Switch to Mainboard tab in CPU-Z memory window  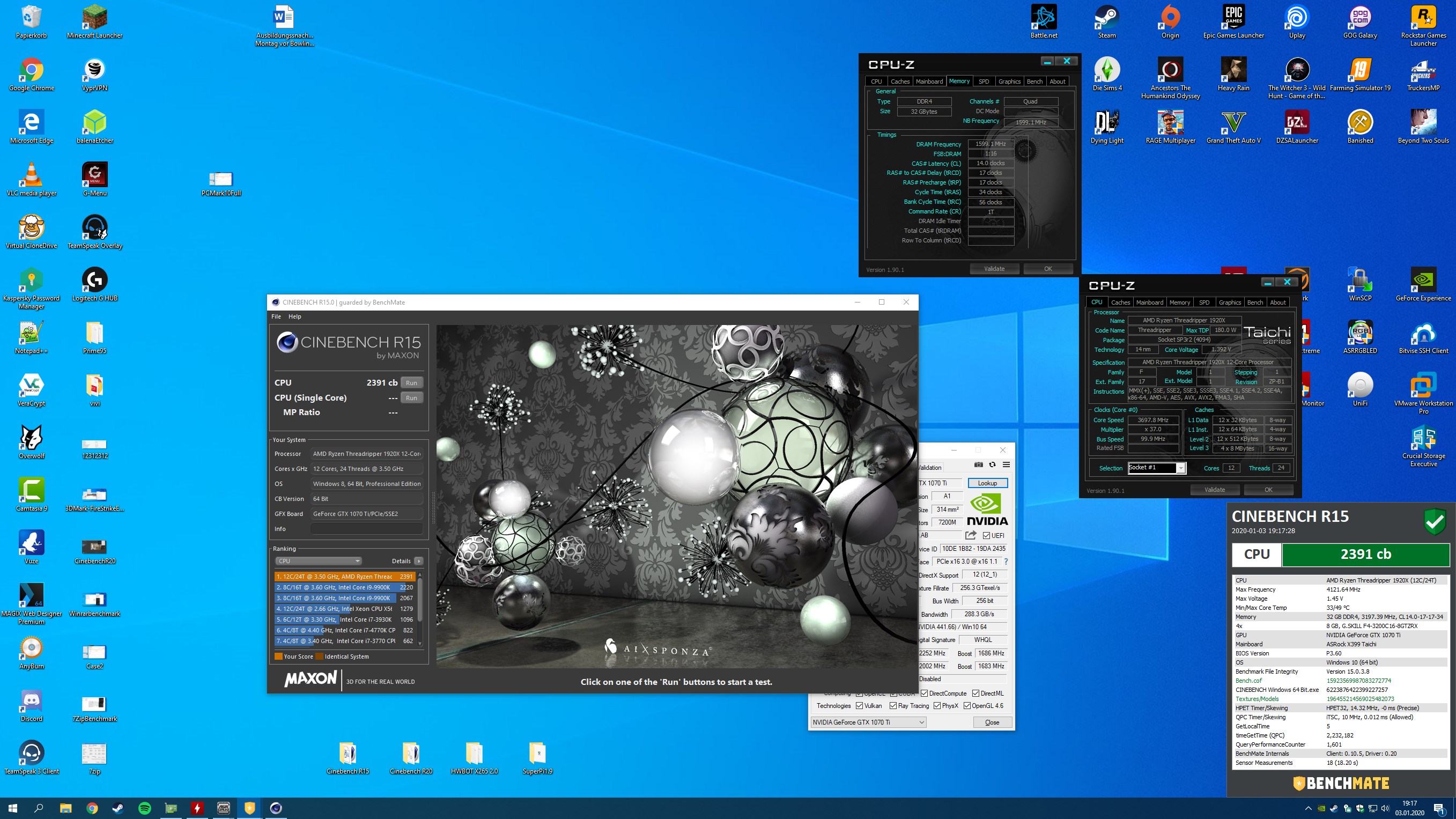click(x=929, y=82)
